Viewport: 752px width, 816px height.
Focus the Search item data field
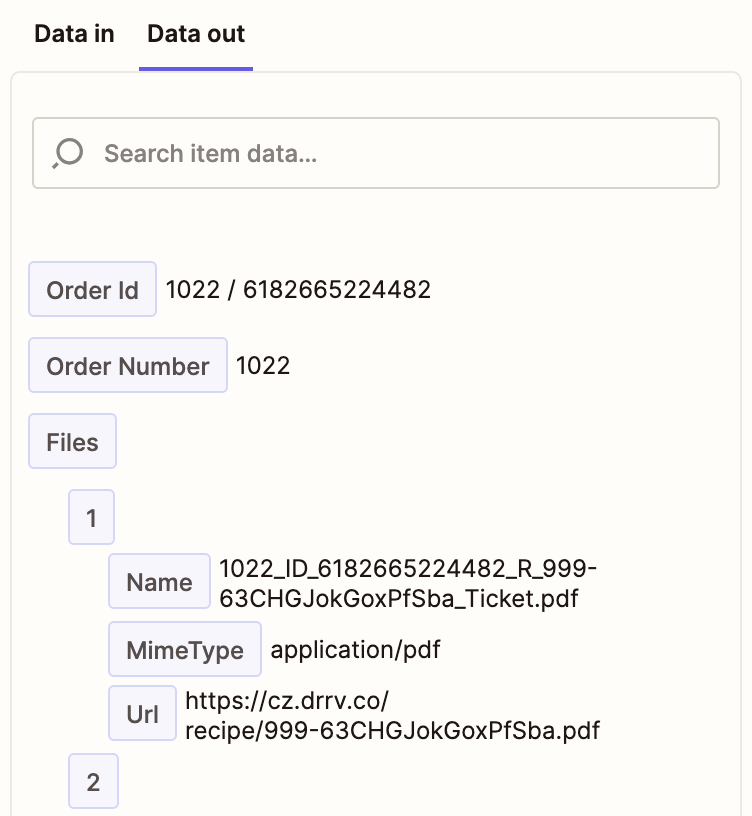400,153
